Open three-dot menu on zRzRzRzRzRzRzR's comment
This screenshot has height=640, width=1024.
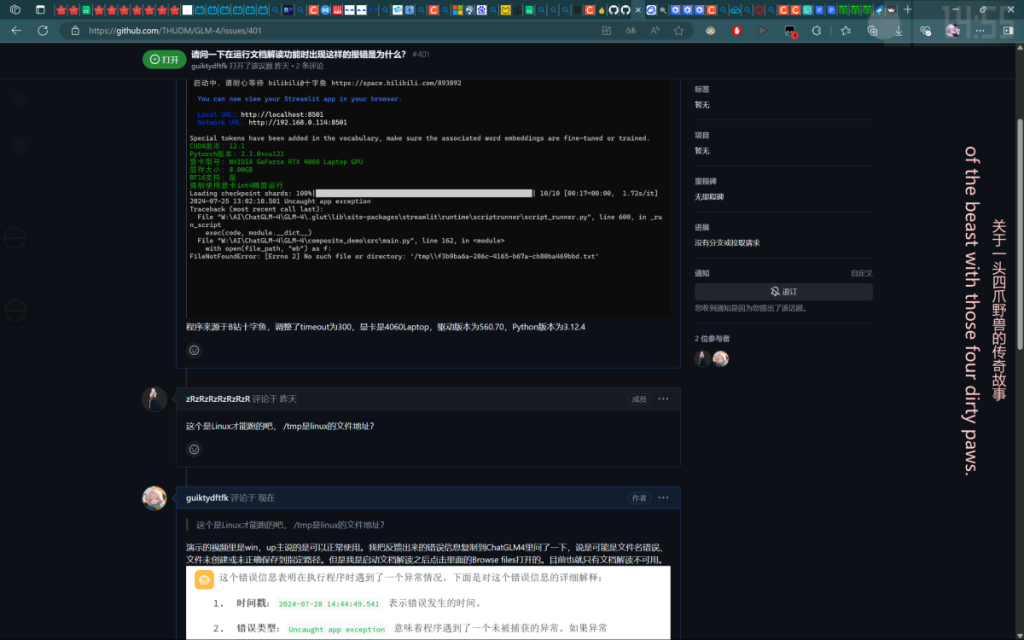click(x=663, y=399)
